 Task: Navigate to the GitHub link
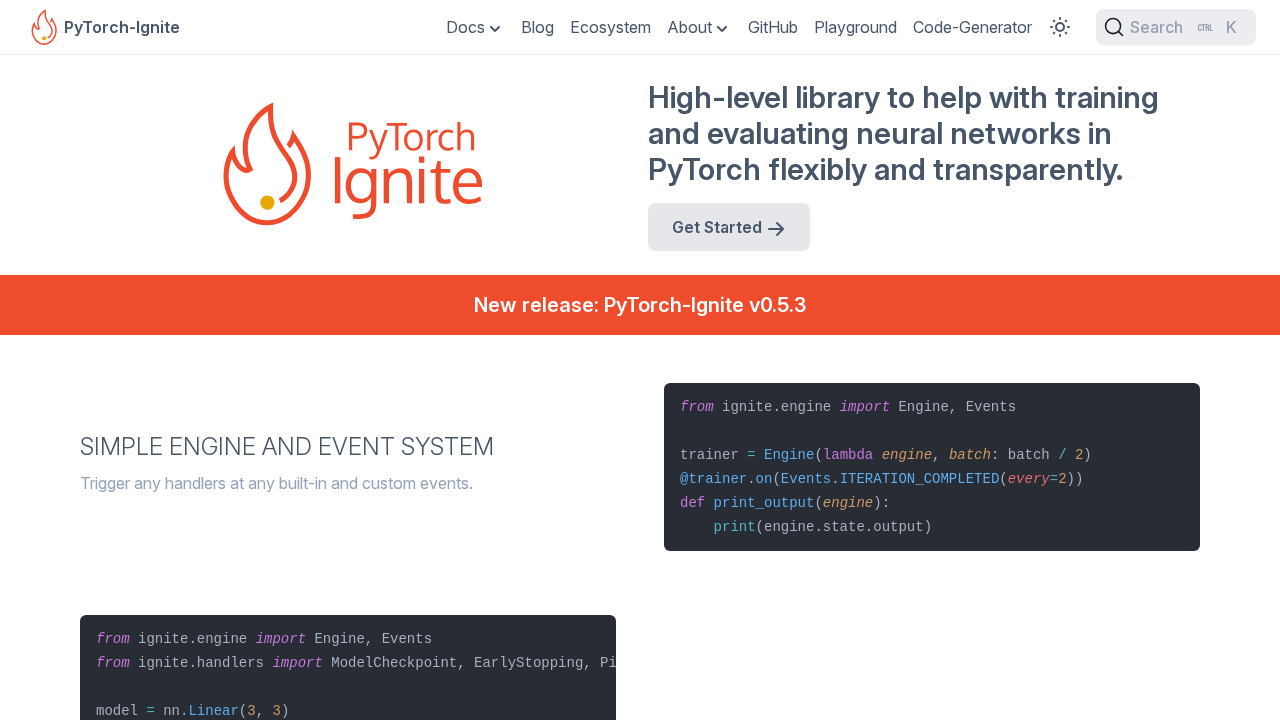point(772,26)
